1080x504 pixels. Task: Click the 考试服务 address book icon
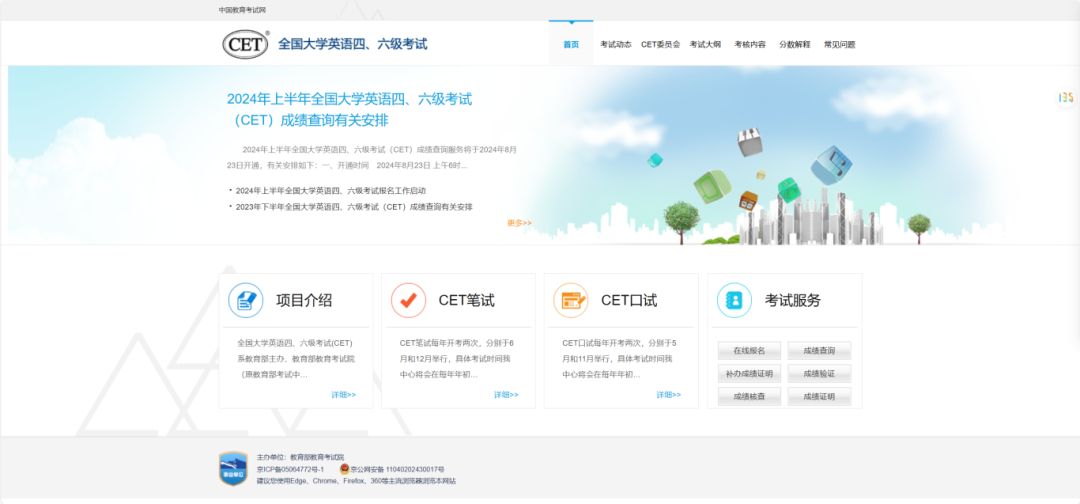[734, 300]
